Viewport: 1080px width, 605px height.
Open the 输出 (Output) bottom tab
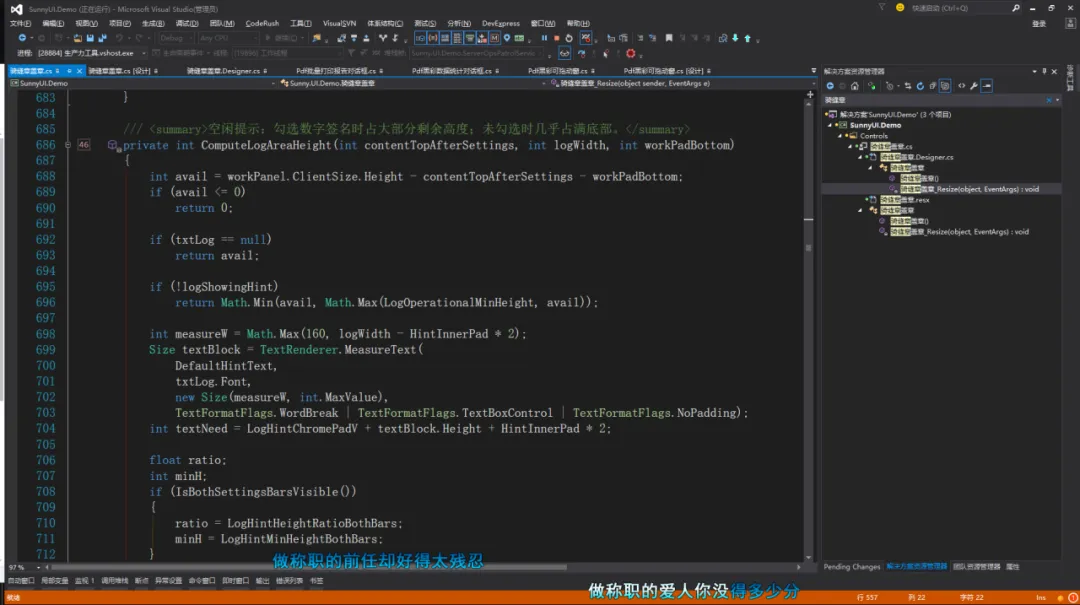point(262,581)
